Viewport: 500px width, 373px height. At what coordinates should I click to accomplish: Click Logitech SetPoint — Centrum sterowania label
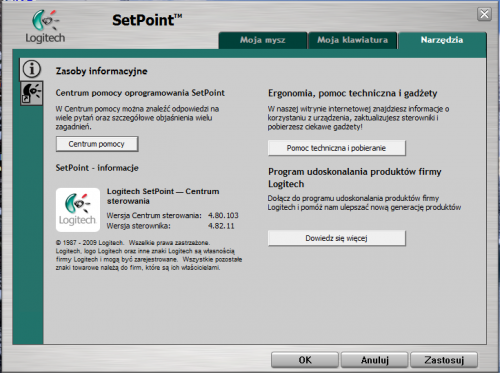coord(163,196)
